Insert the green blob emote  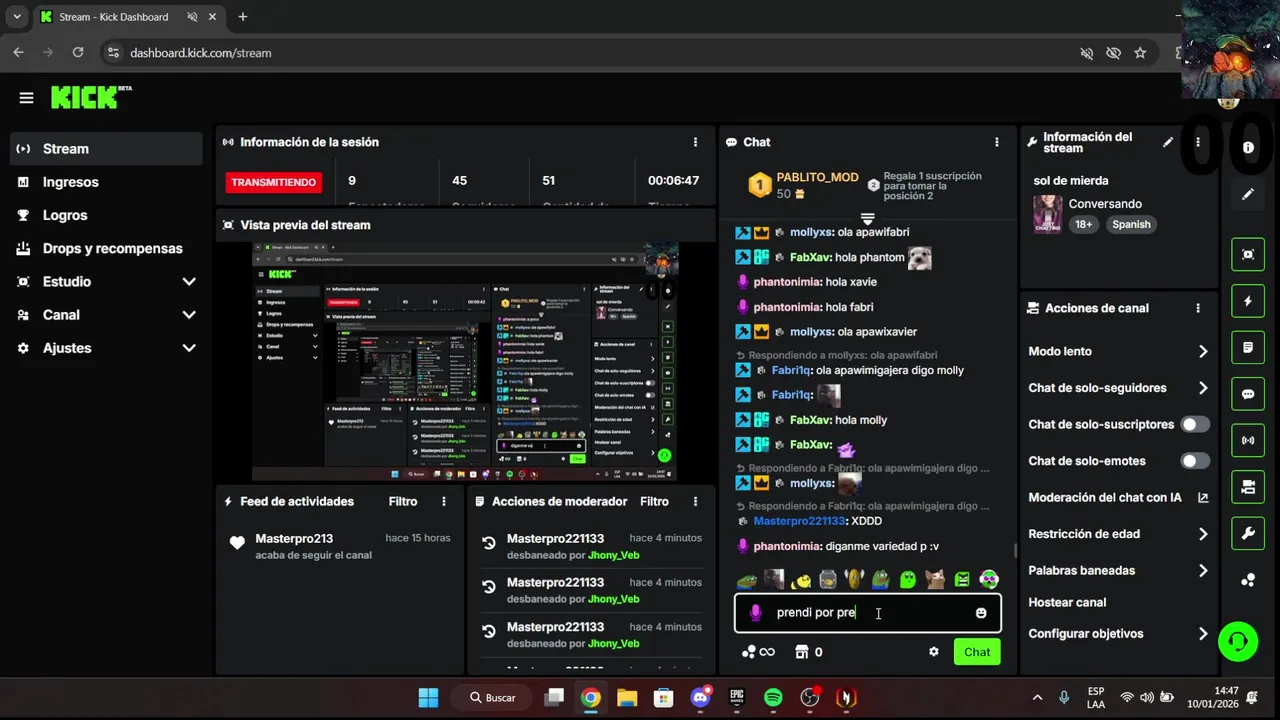coord(908,579)
